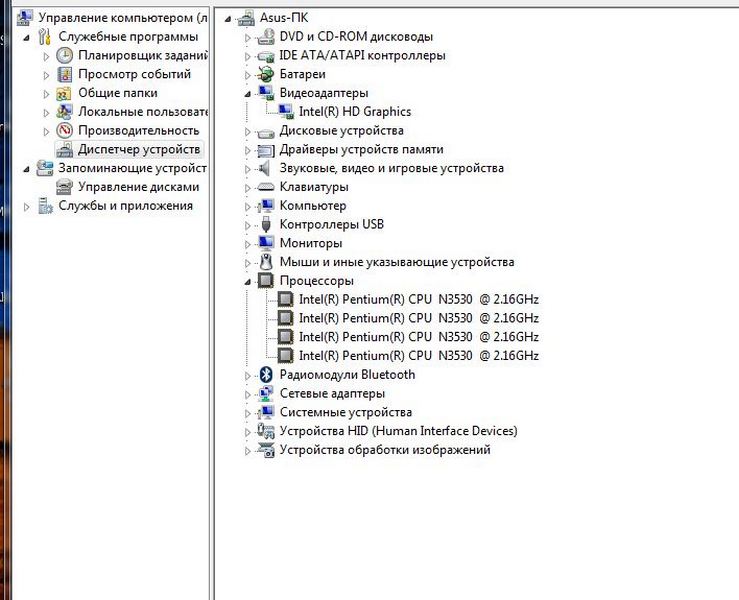
Task: Click the Звуковые устройства speaker icon
Action: [x=266, y=168]
